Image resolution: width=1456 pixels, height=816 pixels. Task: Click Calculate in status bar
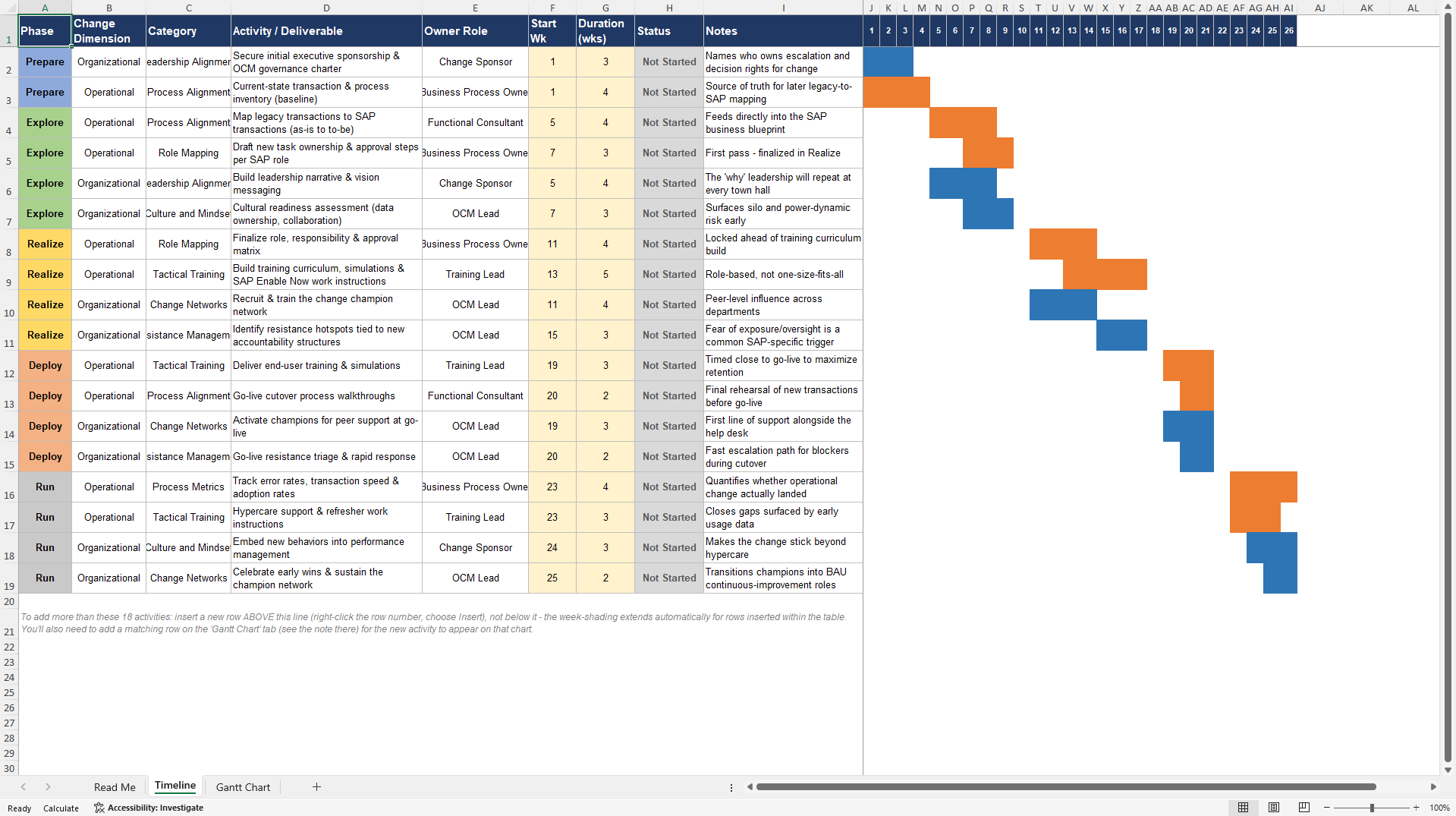click(x=61, y=808)
